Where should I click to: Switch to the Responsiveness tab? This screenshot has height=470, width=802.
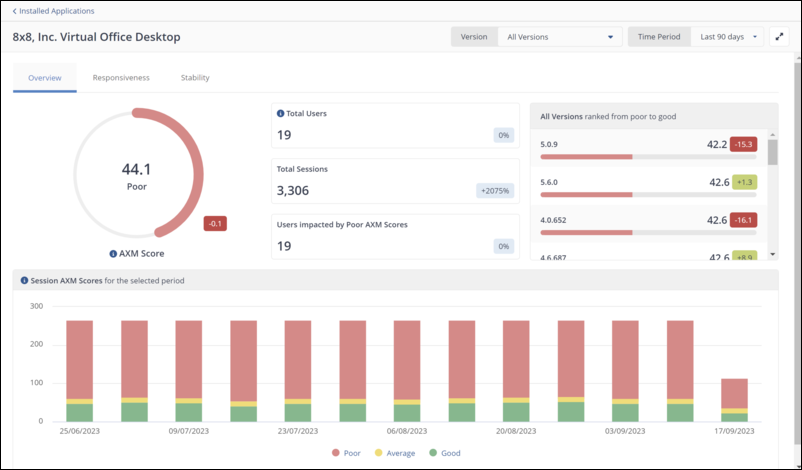coord(121,77)
